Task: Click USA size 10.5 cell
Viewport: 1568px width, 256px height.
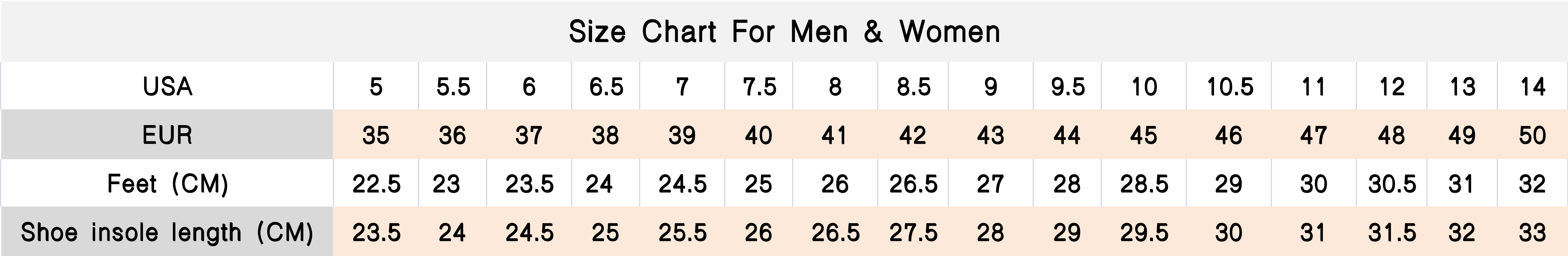Action: [x=1229, y=87]
